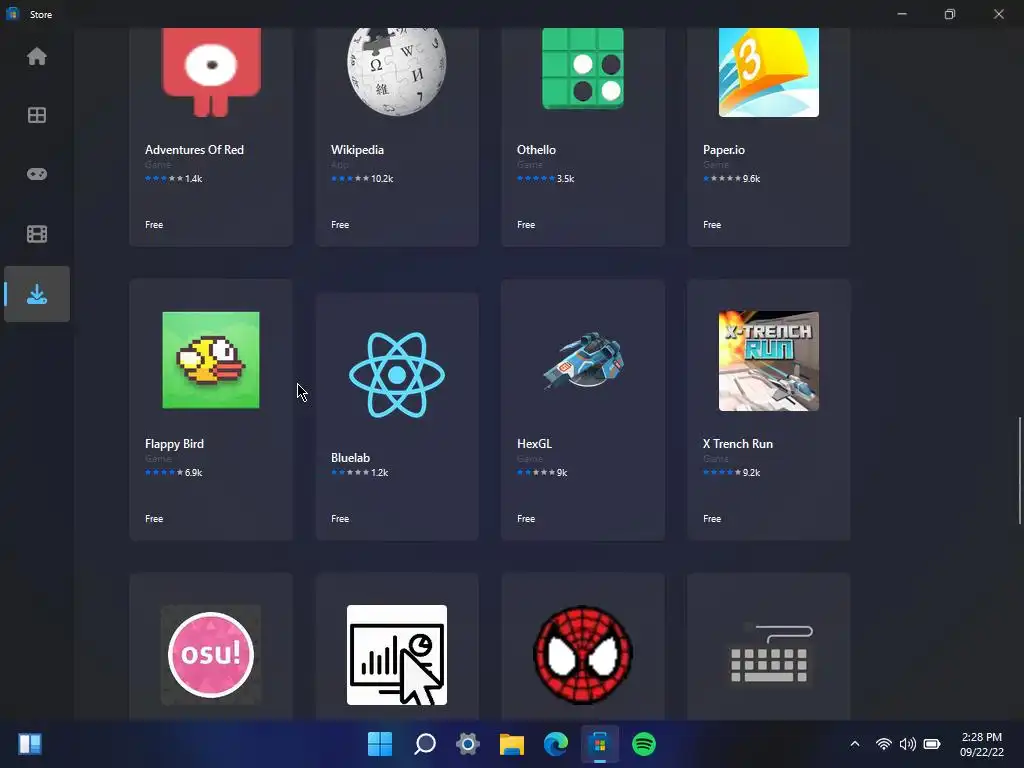Viewport: 1024px width, 768px height.
Task: Open Spotify from the taskbar
Action: (644, 744)
